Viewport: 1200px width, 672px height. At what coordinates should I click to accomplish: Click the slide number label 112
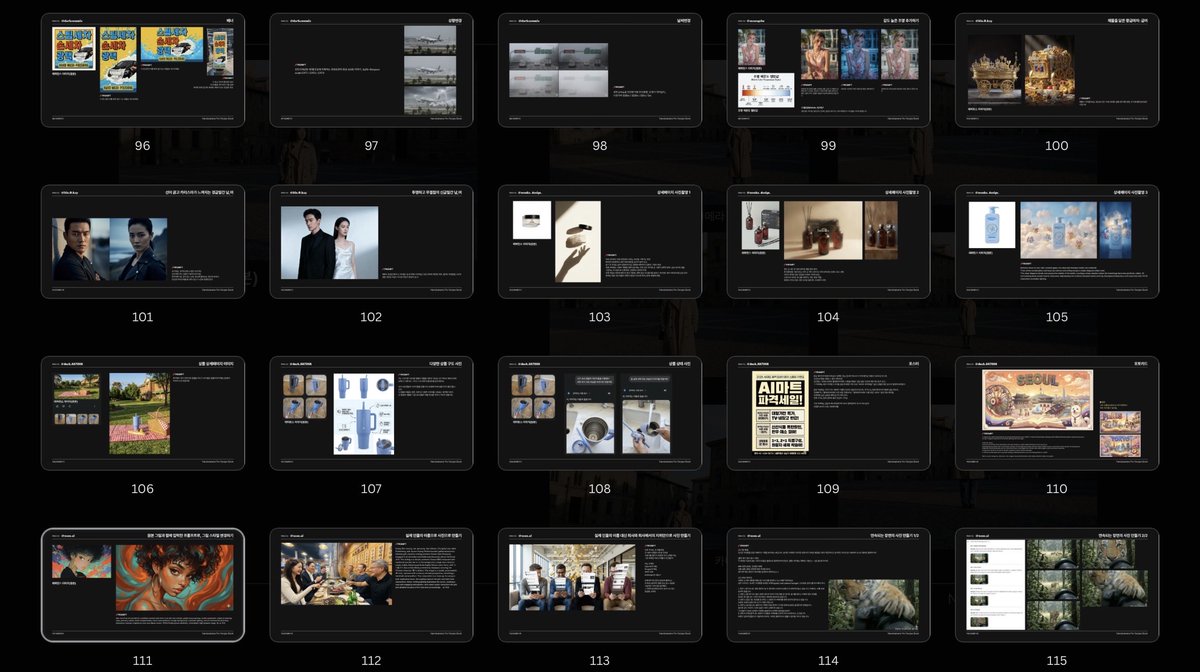371,661
